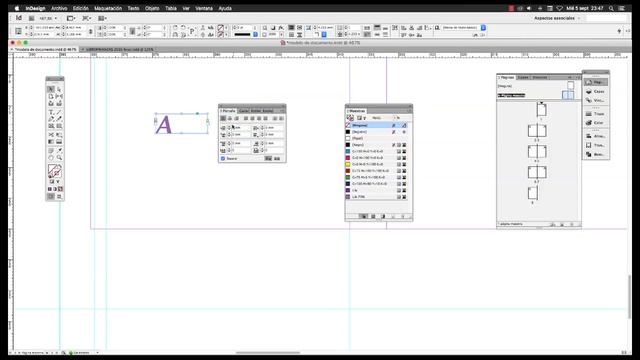Viewport: 640px width, 360px height.
Task: Select the Scissors tool
Action: [x=51, y=134]
